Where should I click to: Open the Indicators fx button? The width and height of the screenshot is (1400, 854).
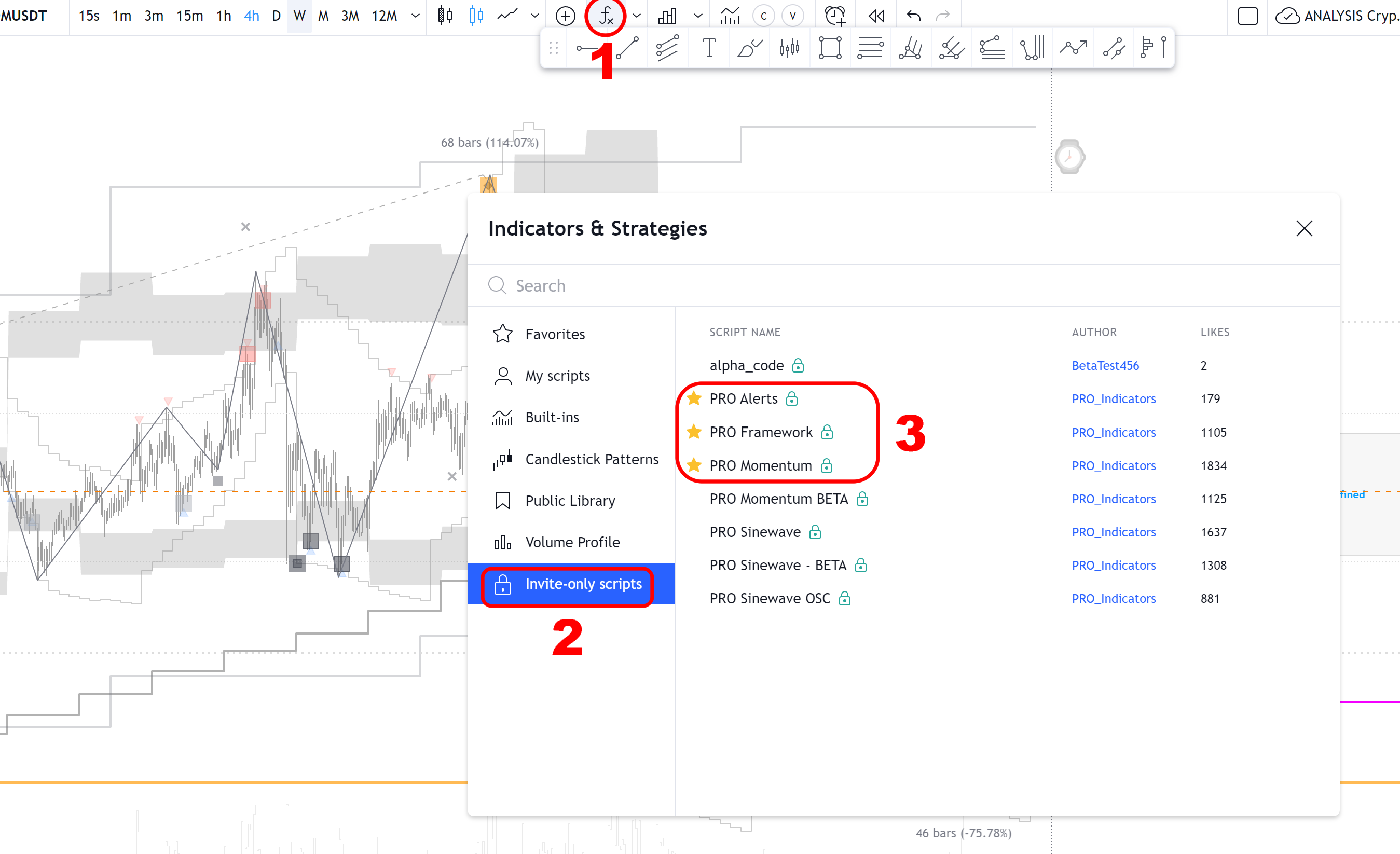(606, 16)
